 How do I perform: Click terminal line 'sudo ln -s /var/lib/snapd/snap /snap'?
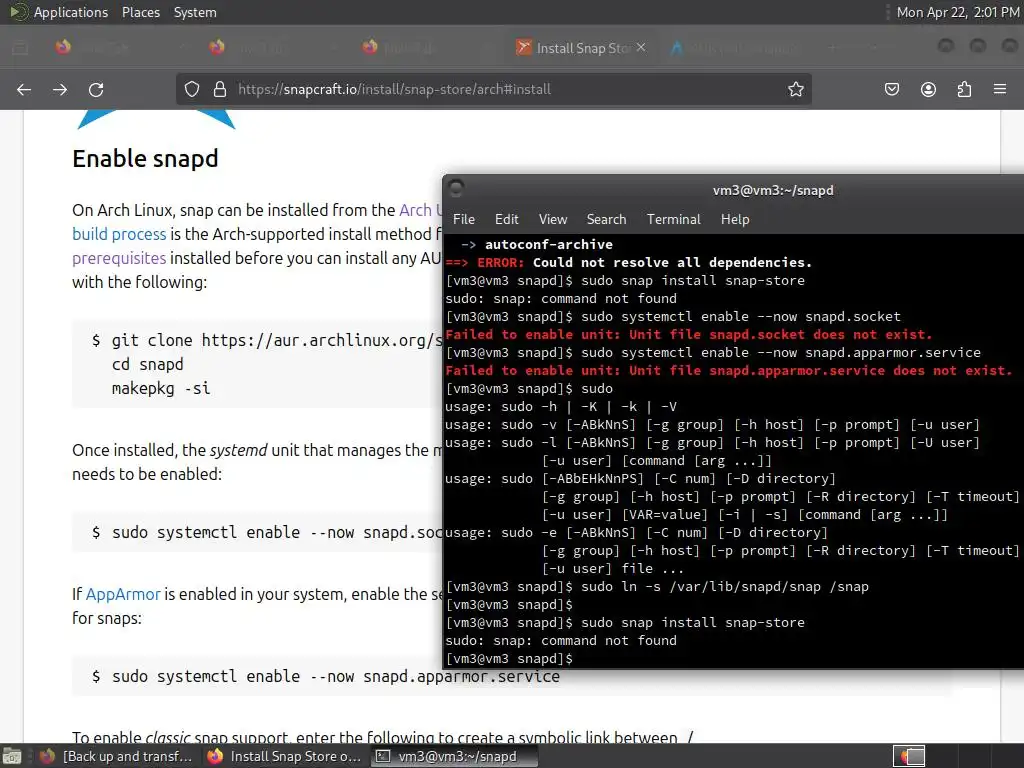[657, 586]
